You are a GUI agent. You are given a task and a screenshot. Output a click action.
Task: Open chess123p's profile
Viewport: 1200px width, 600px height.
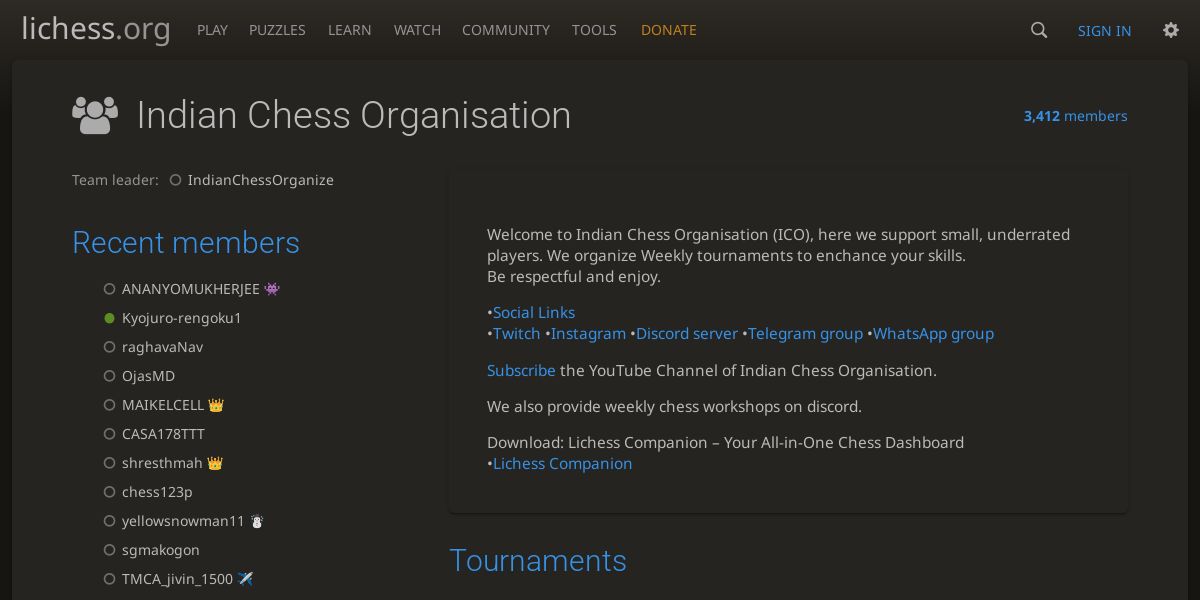pyautogui.click(x=157, y=492)
